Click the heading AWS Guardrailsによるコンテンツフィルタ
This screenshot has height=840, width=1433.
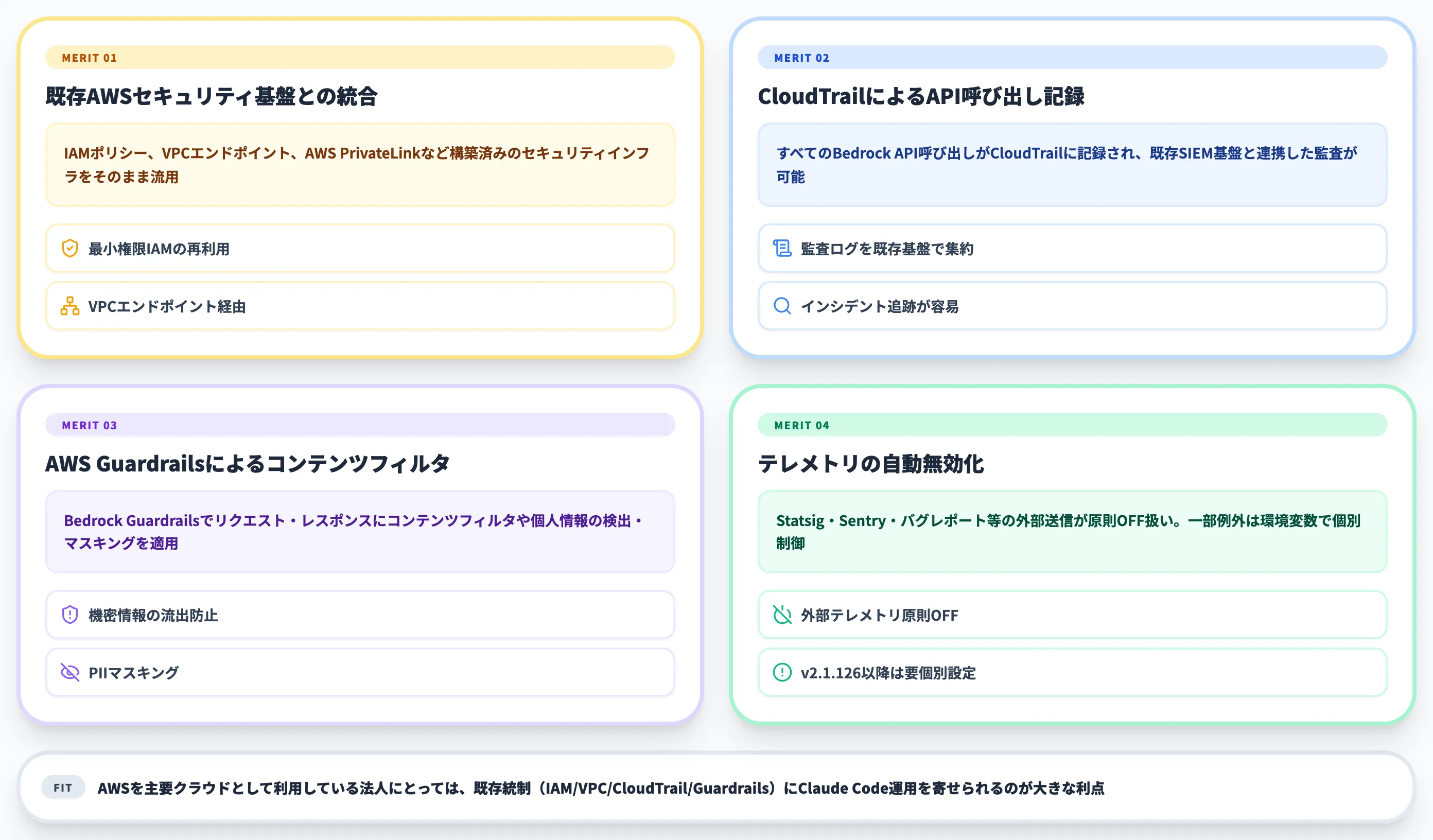tap(248, 464)
